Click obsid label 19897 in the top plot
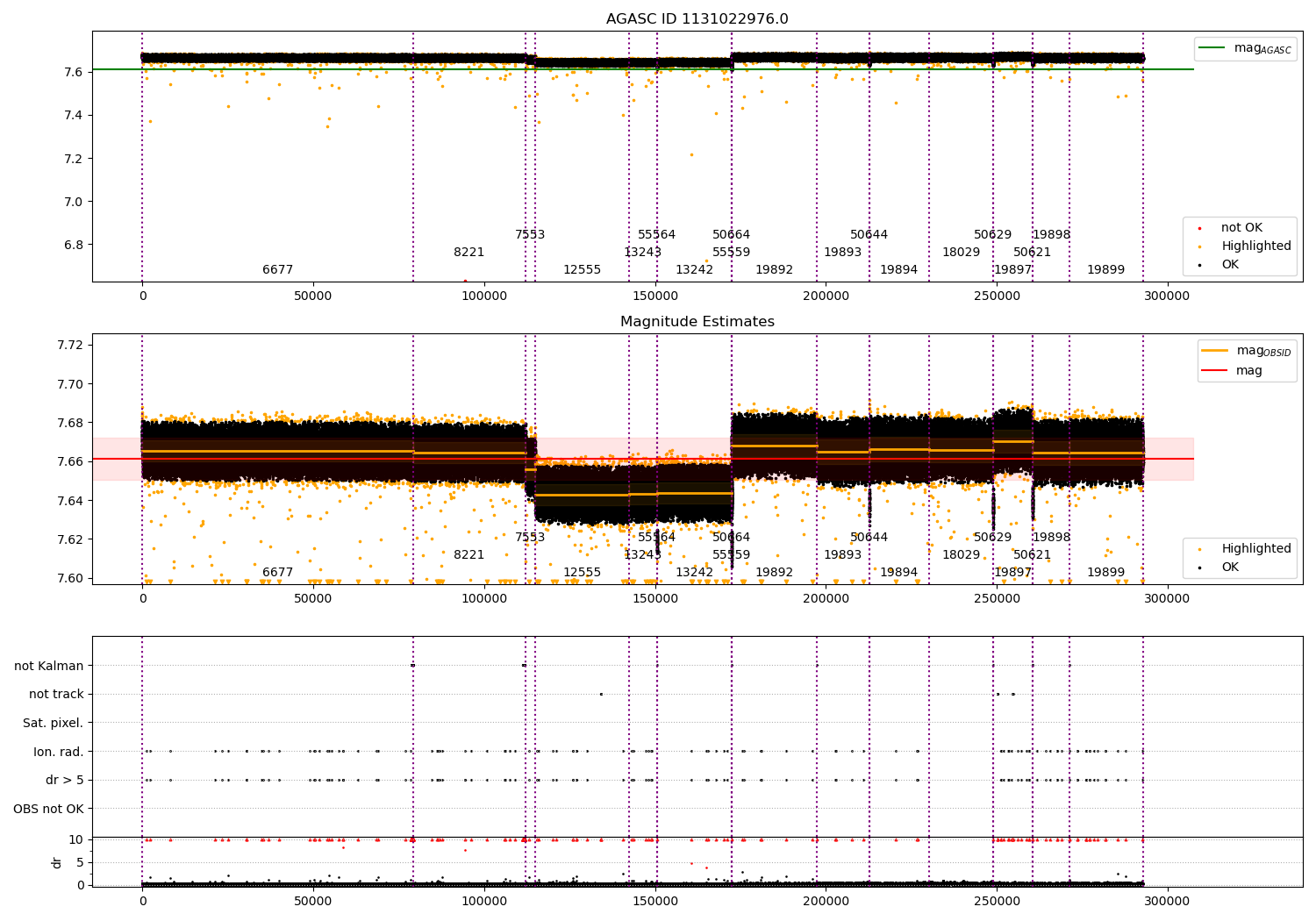The height and width of the screenshot is (921, 1316). point(1013,270)
